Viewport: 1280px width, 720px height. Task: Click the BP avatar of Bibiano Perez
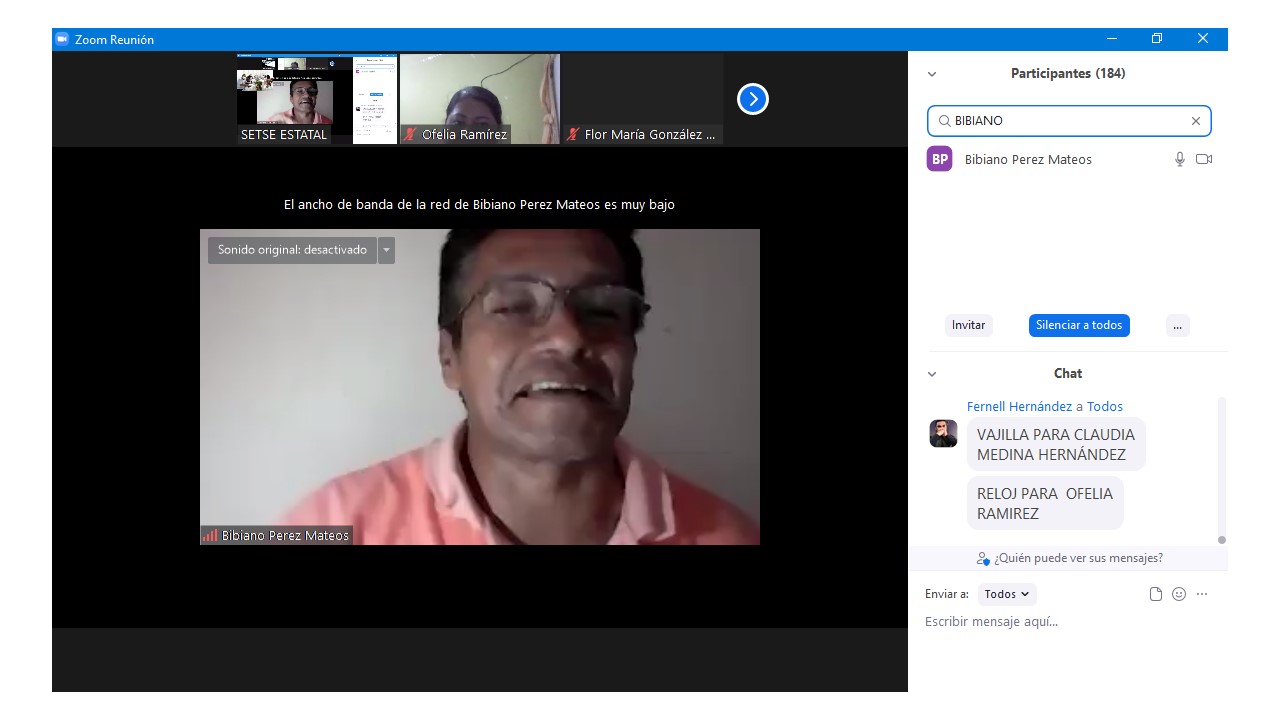click(x=939, y=159)
